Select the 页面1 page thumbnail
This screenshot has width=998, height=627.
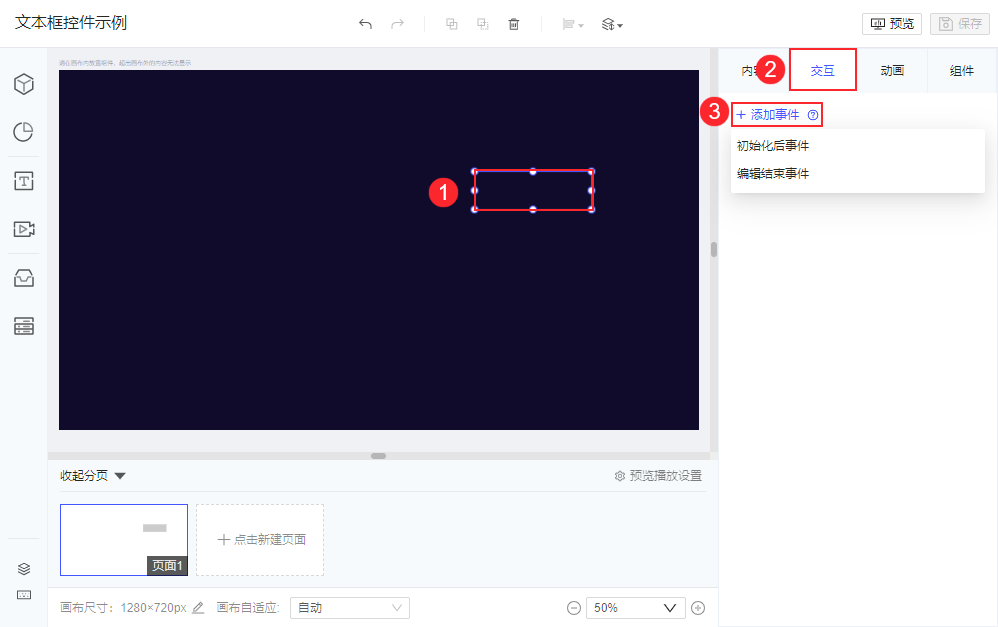124,540
